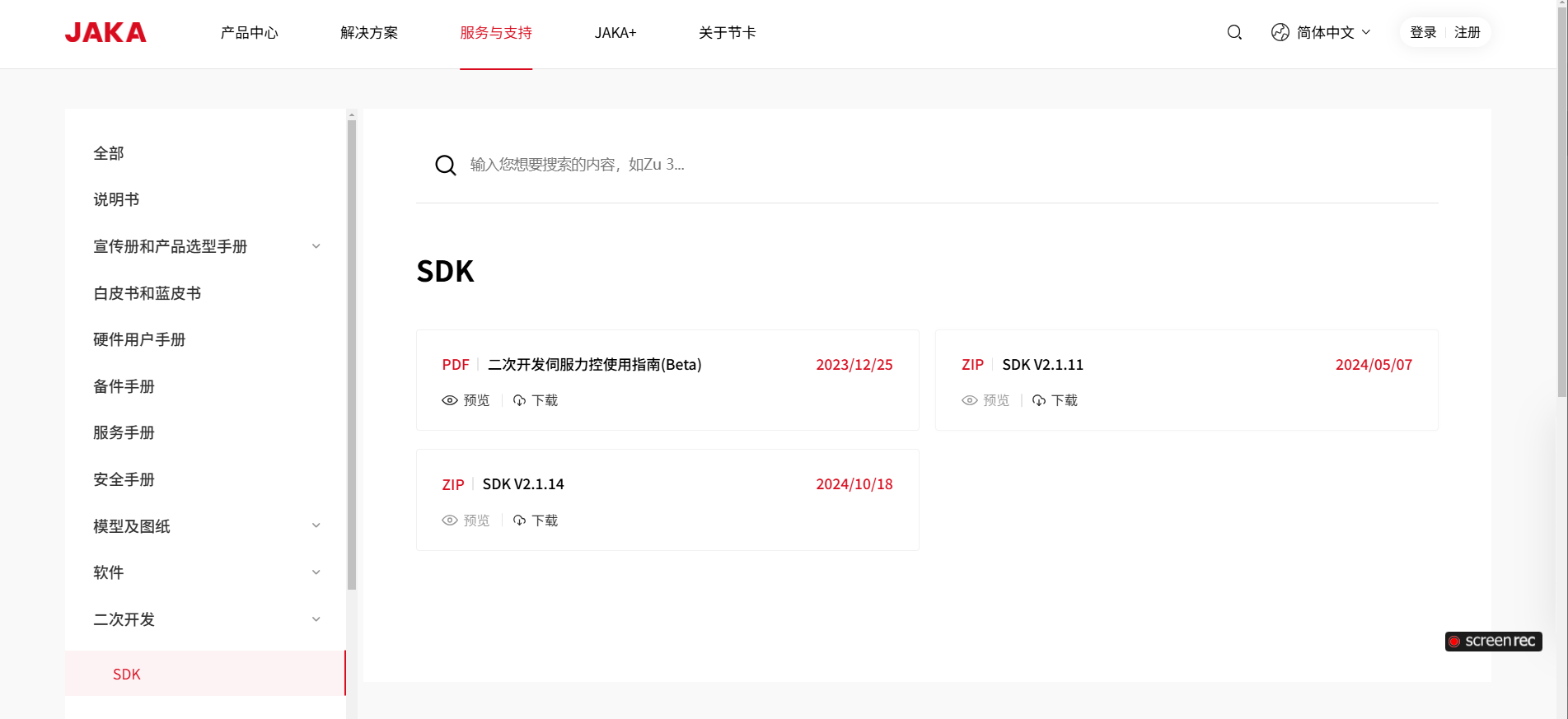Open the 产品中心 menu

point(249,33)
